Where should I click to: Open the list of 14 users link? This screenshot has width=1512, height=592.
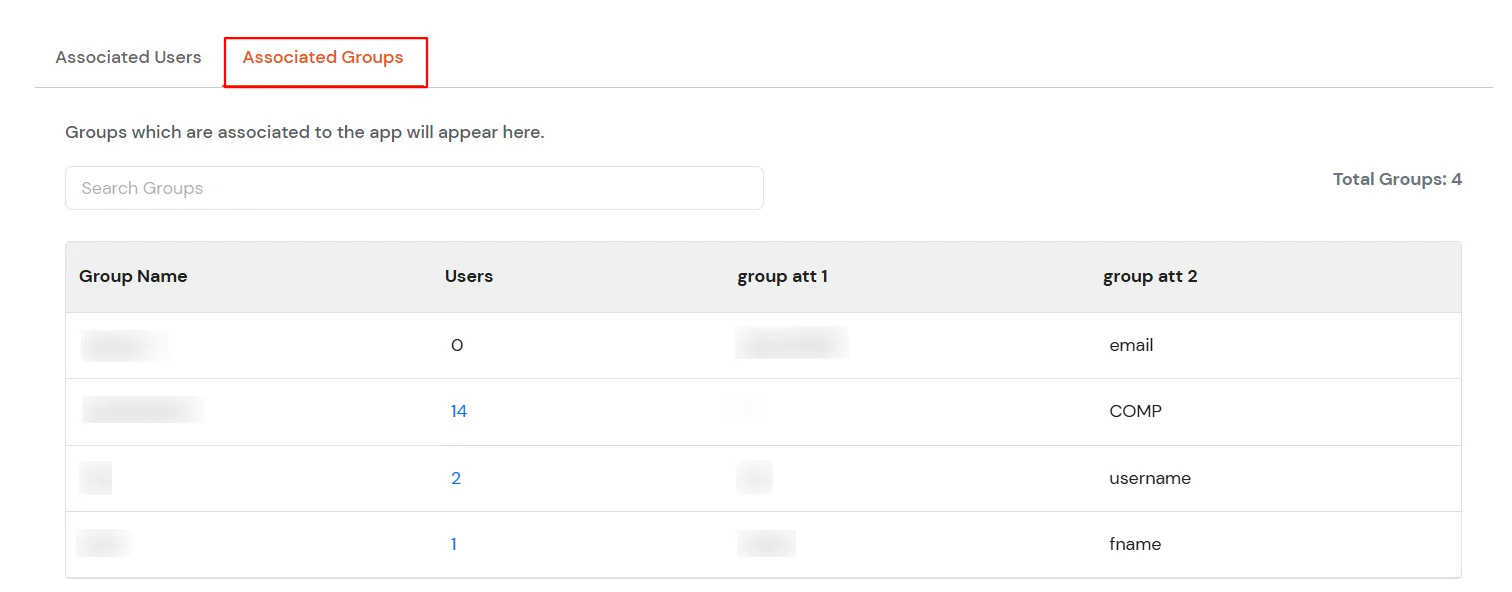pos(458,411)
